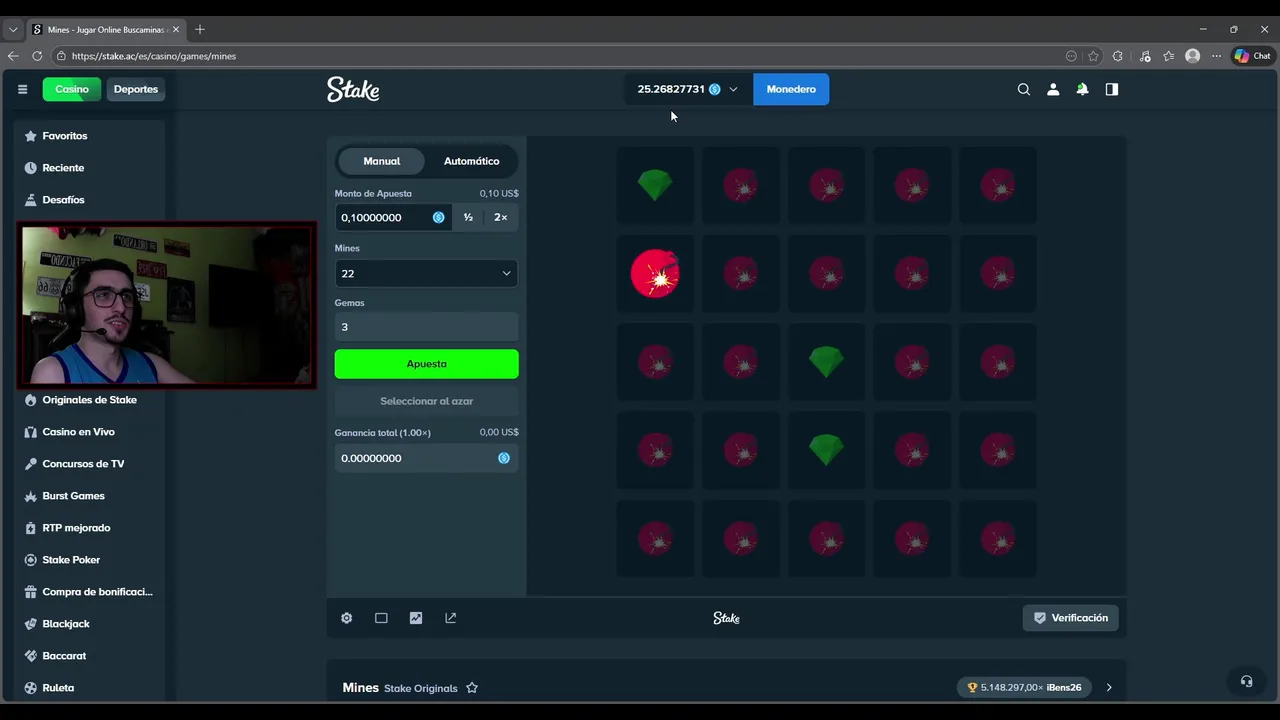Click the streamer webcam overlay
The image size is (1280, 720).
pos(167,305)
